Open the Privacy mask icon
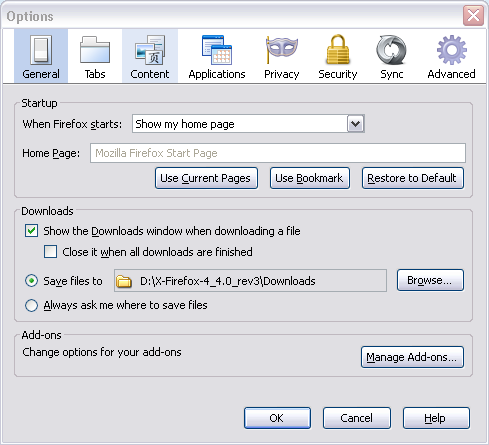 [x=282, y=50]
